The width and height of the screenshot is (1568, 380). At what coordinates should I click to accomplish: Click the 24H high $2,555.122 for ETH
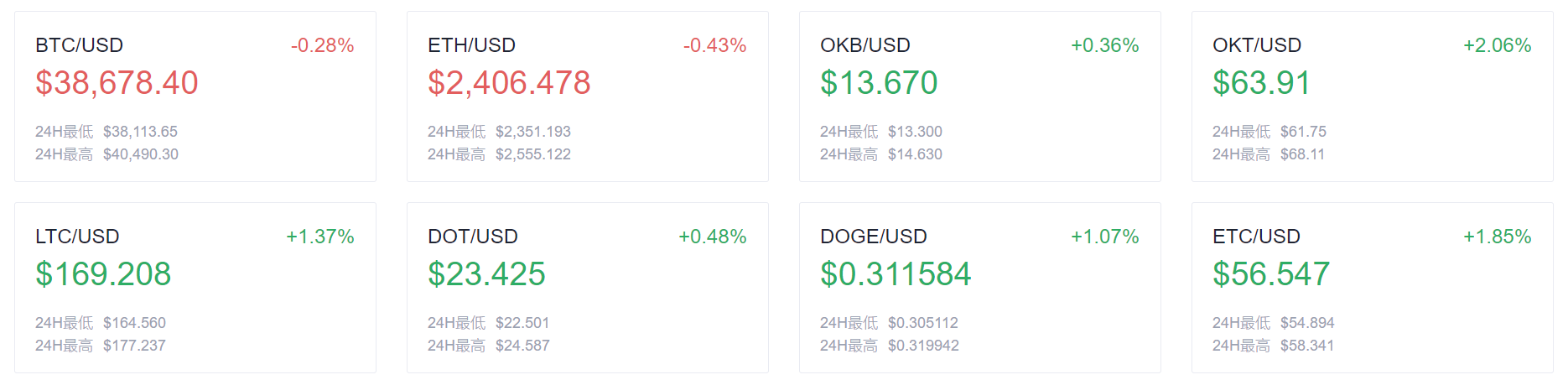coord(533,154)
